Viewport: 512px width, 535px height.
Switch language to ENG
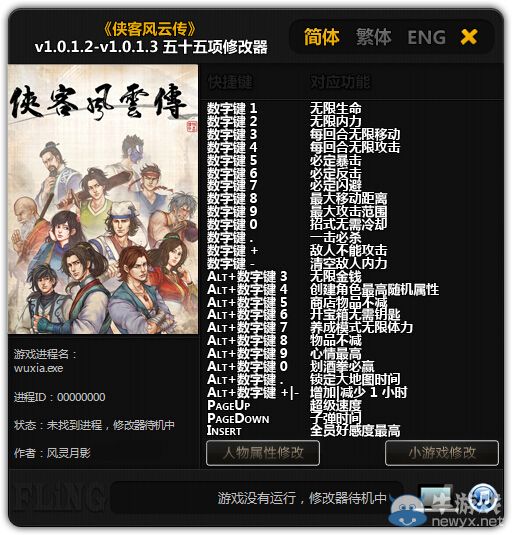[x=427, y=37]
